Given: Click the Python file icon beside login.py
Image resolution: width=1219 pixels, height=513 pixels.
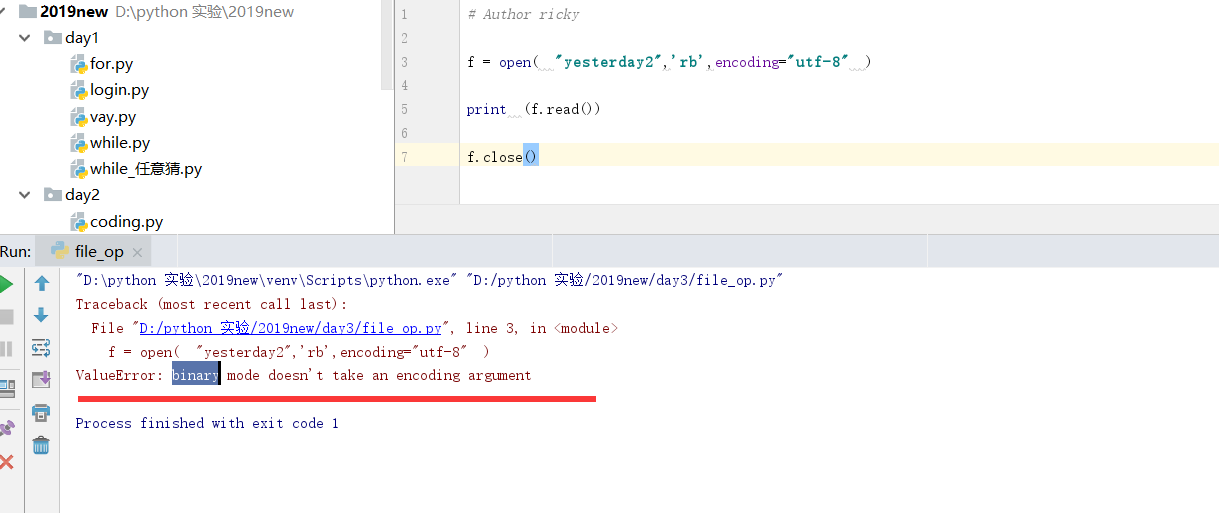Looking at the screenshot, I should (x=79, y=90).
